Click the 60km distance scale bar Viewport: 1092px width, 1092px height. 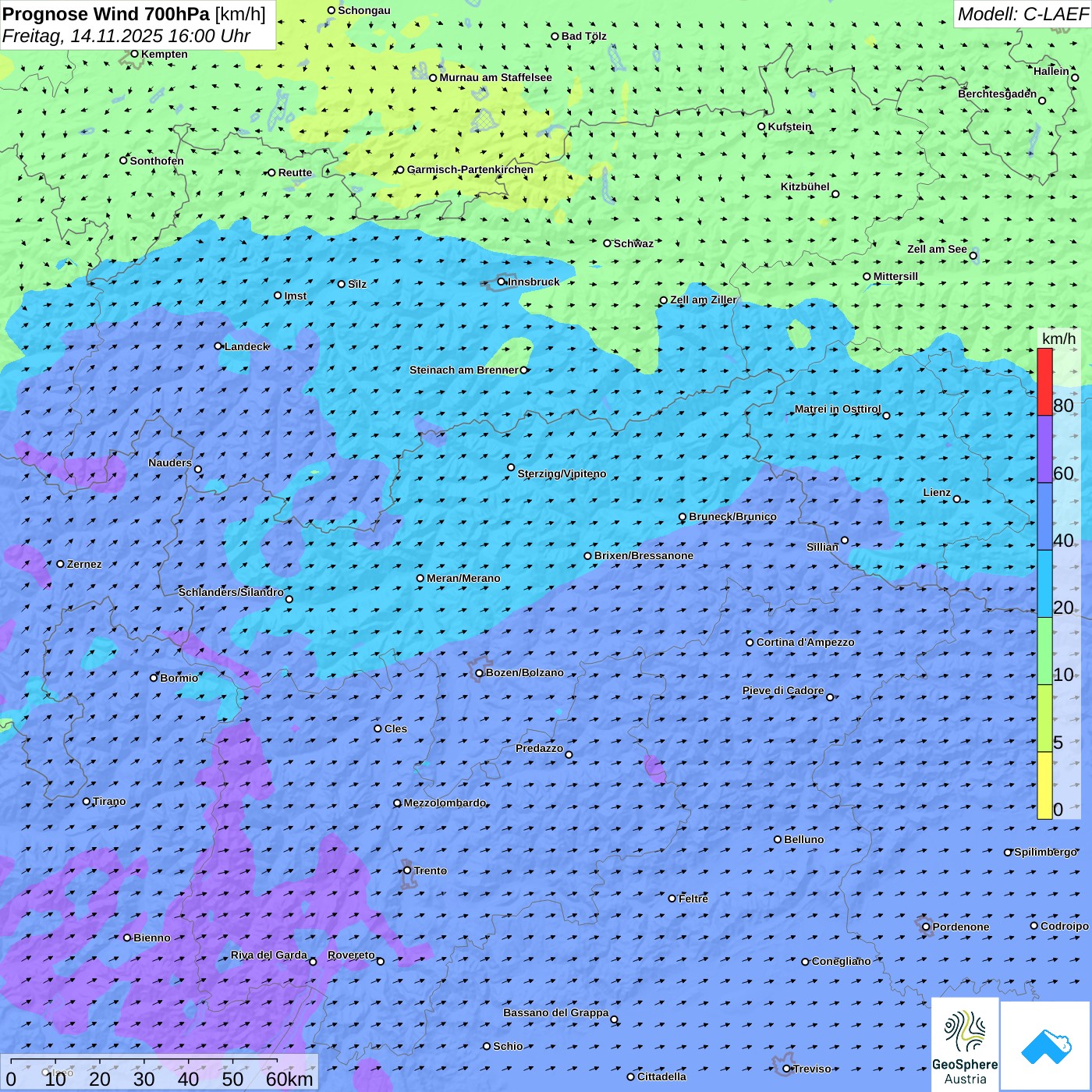[x=144, y=1061]
